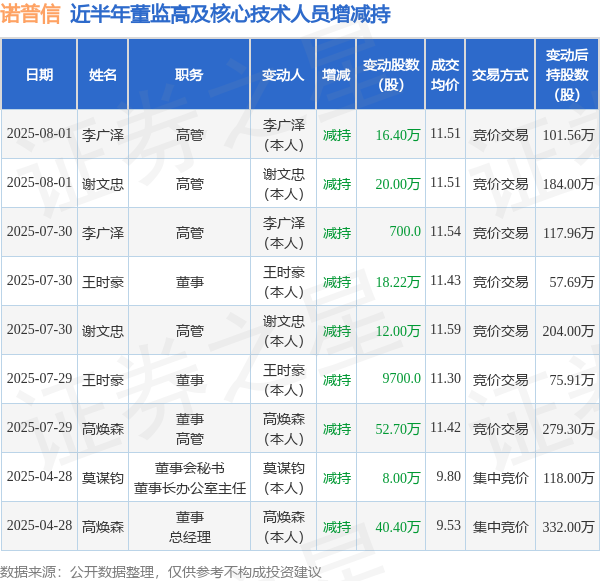Viewport: 600px width, 581px height.
Task: Click the 12.00万 share change value
Action: click(x=398, y=331)
